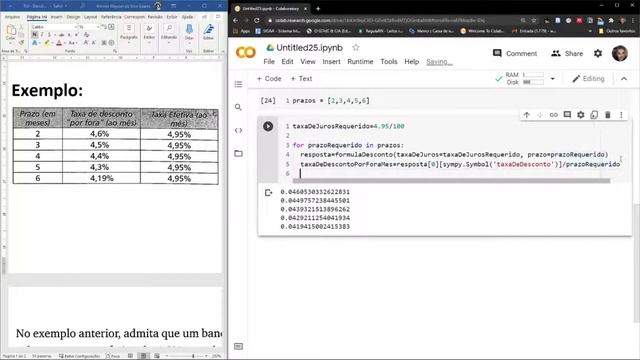Open Colab Tools menu
Viewport: 640px width, 360px height.
click(389, 62)
